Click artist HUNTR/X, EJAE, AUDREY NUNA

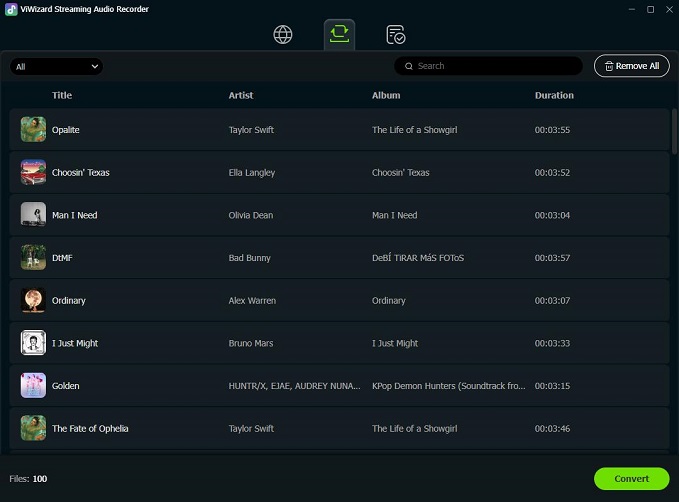coord(294,386)
